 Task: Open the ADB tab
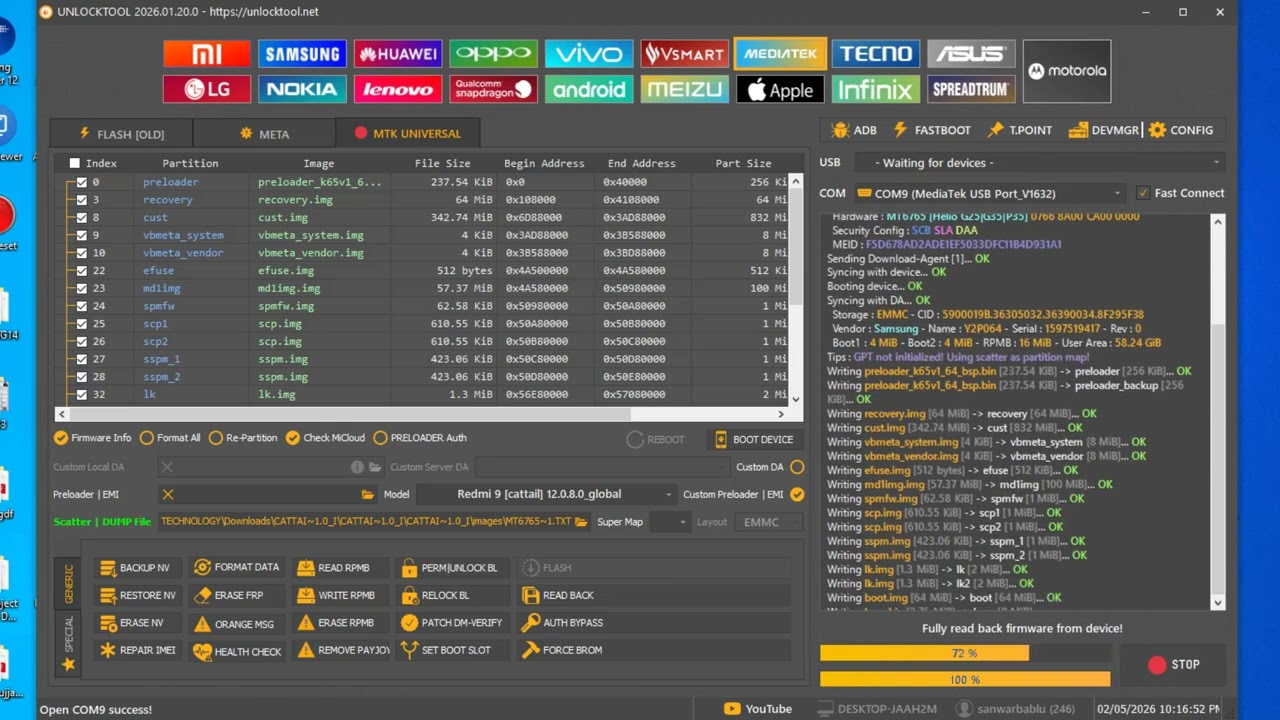(x=854, y=130)
